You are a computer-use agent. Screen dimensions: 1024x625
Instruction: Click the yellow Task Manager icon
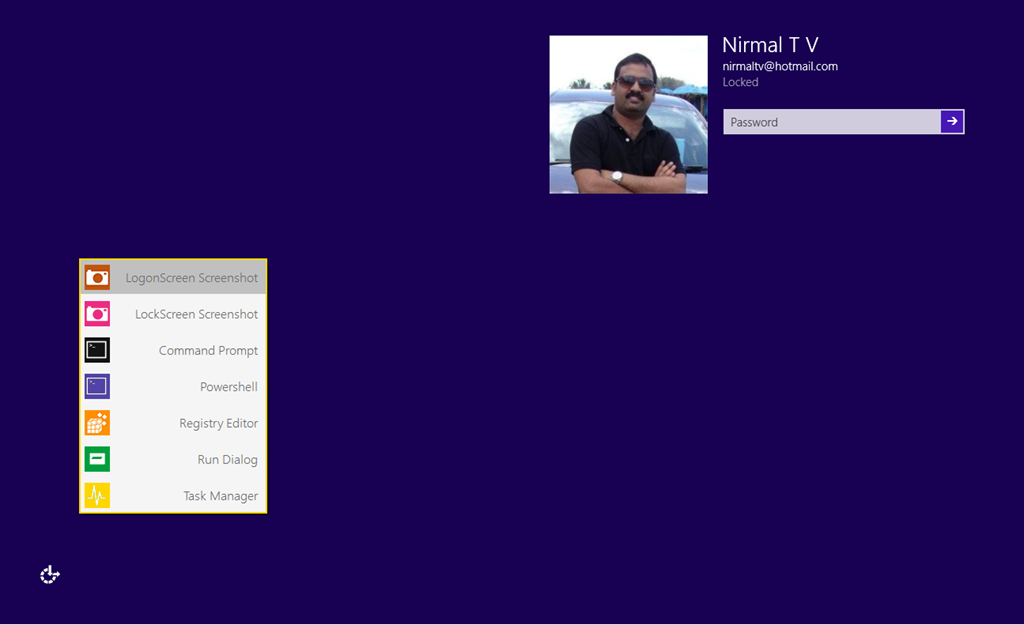[97, 496]
